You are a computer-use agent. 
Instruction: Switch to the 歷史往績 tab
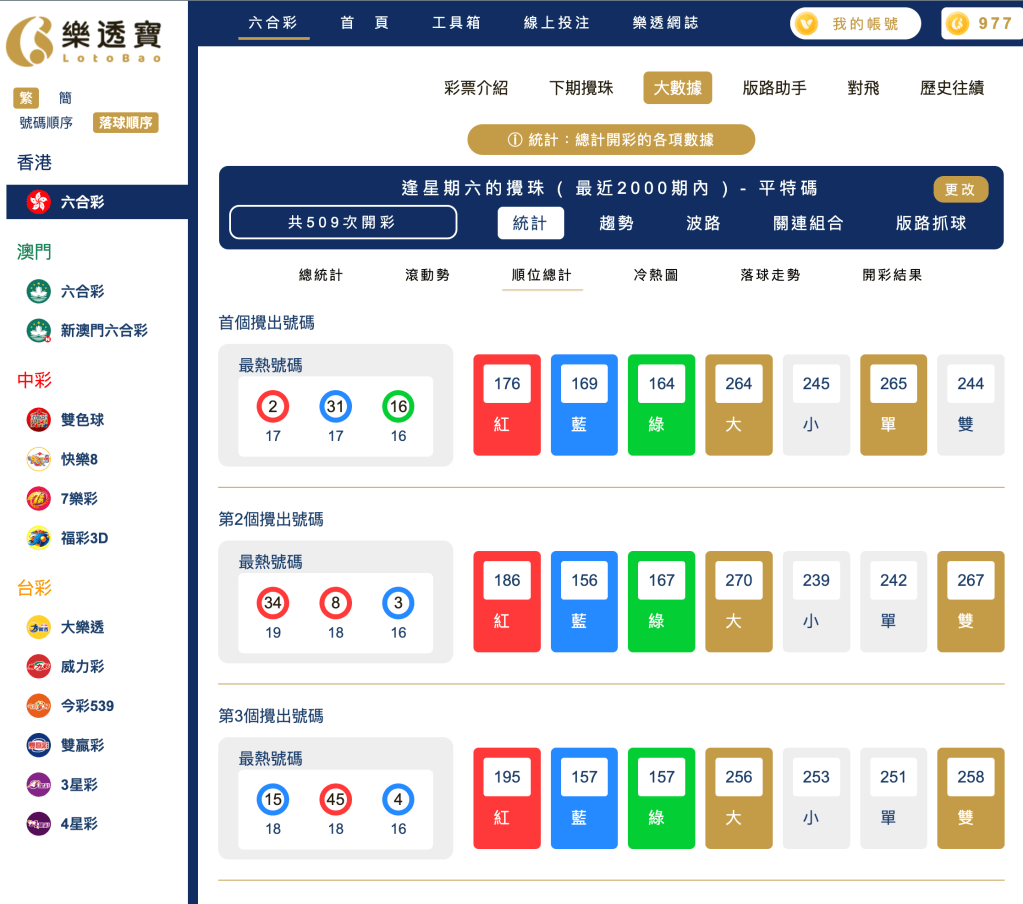(x=950, y=88)
